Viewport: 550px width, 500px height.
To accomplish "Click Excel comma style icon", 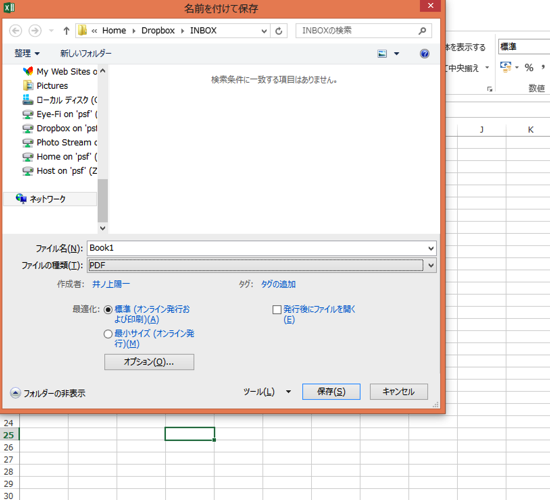I will [543, 67].
